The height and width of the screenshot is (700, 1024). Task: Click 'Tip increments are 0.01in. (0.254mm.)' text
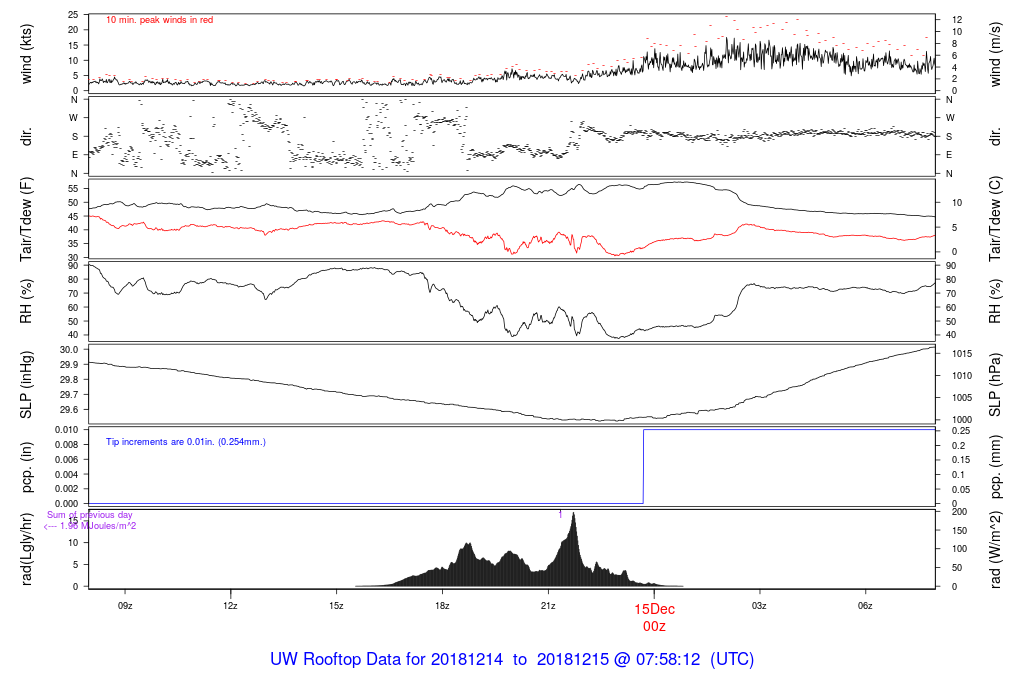[x=185, y=442]
